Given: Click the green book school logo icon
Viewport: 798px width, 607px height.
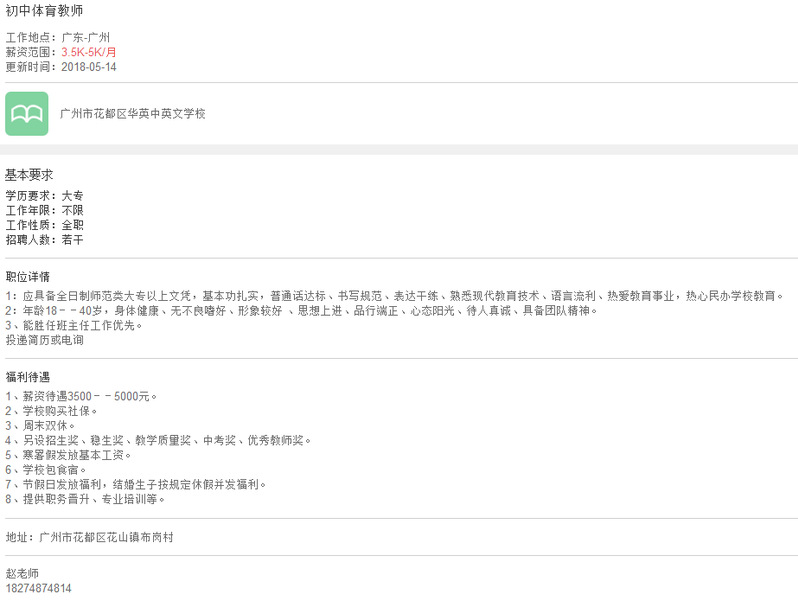Looking at the screenshot, I should pos(27,113).
